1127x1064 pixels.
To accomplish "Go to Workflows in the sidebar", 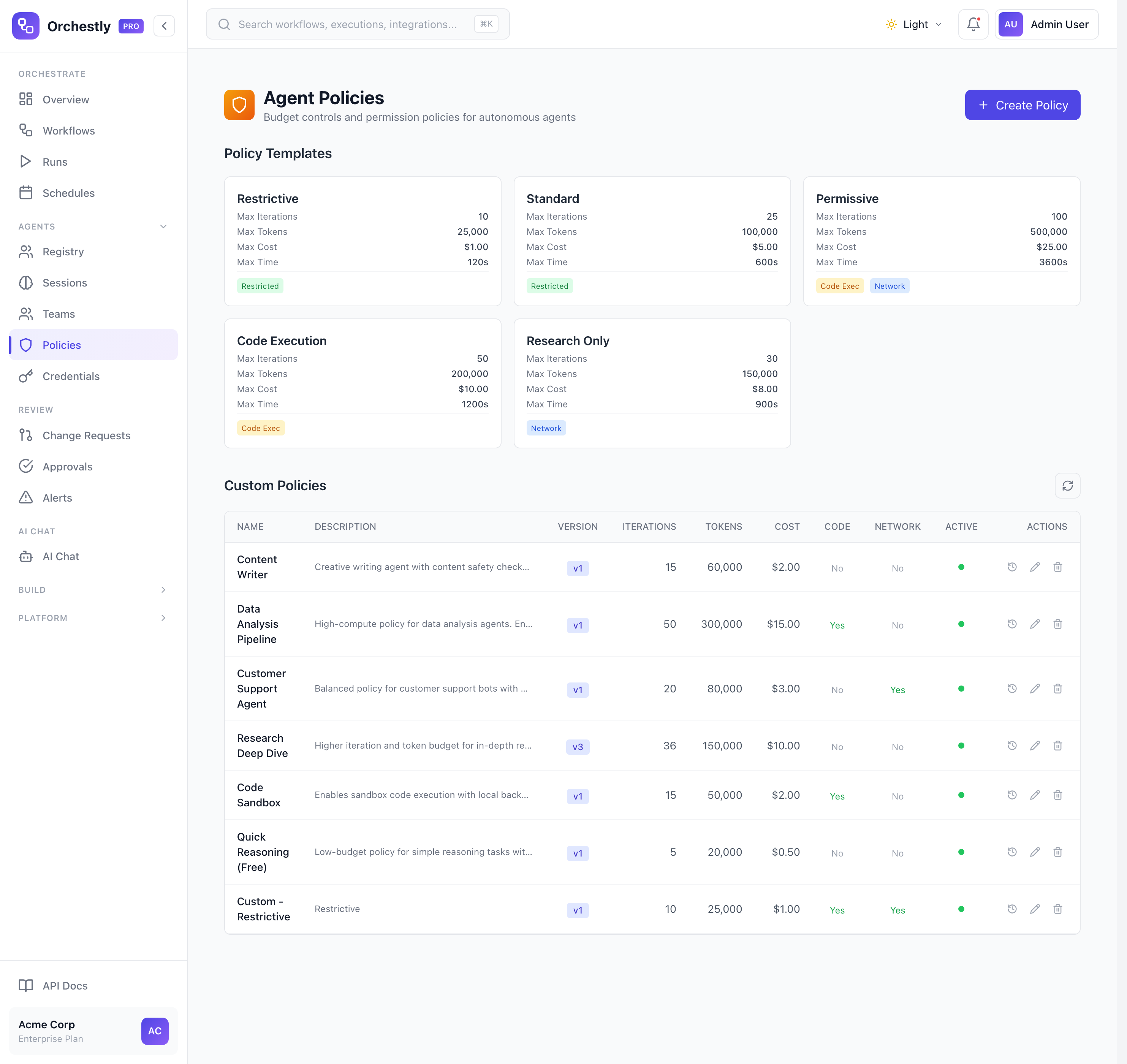I will pyautogui.click(x=93, y=130).
